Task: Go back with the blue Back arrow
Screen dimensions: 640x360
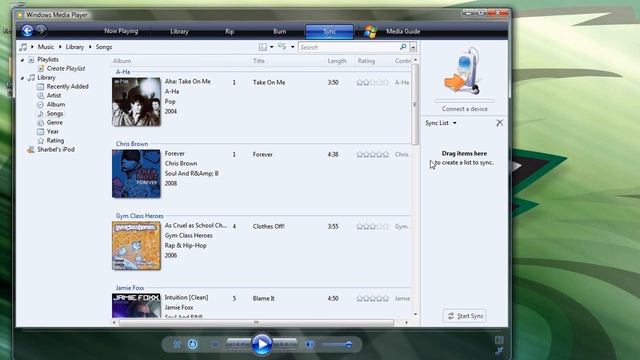Action: [27, 31]
